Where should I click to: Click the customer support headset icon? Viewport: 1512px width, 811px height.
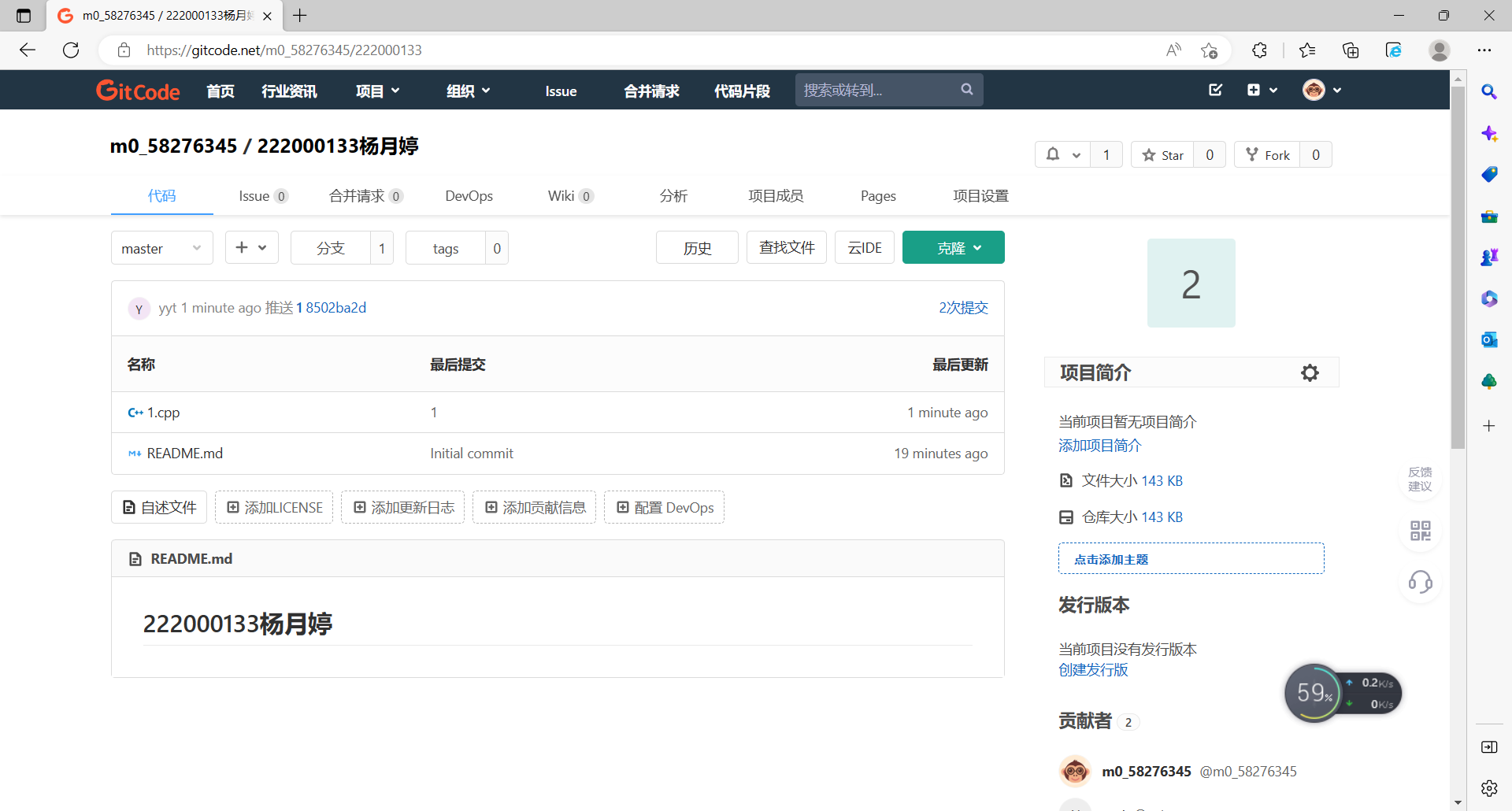coord(1420,582)
